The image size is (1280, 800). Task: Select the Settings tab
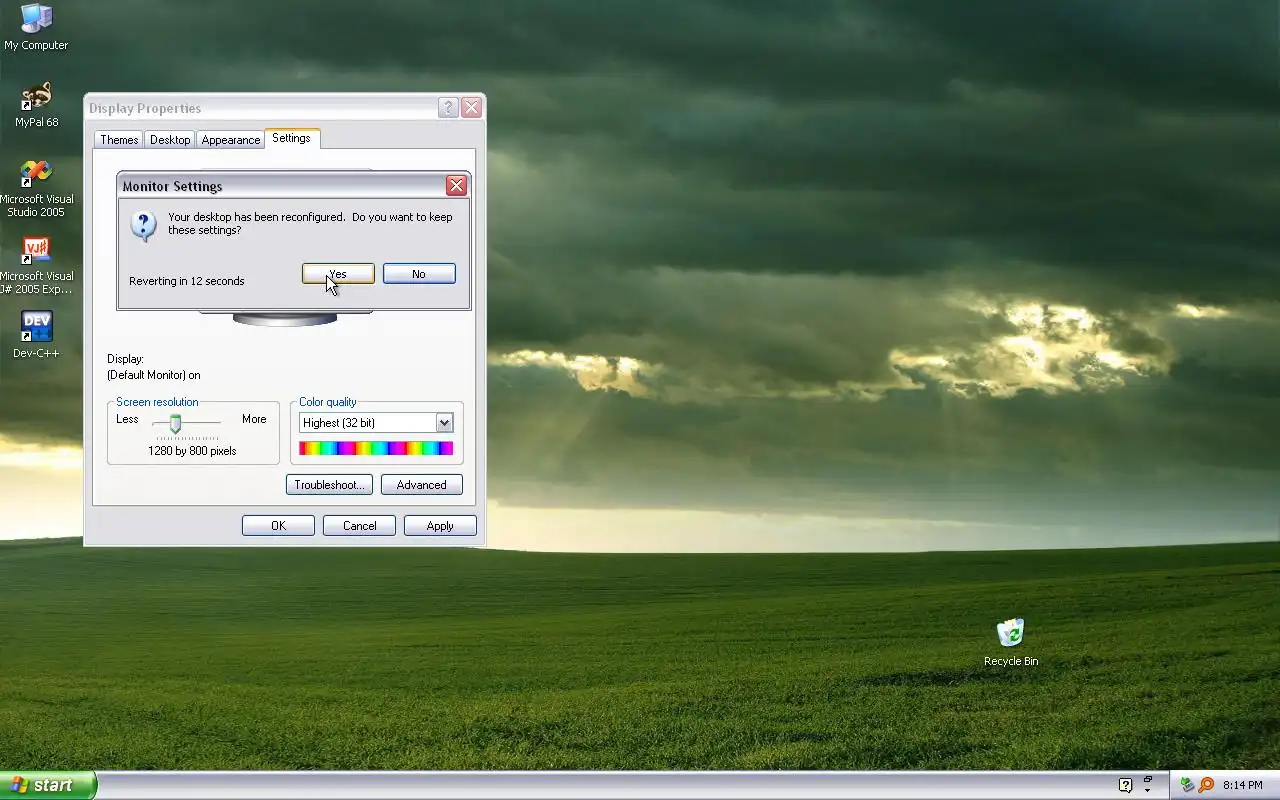click(291, 138)
